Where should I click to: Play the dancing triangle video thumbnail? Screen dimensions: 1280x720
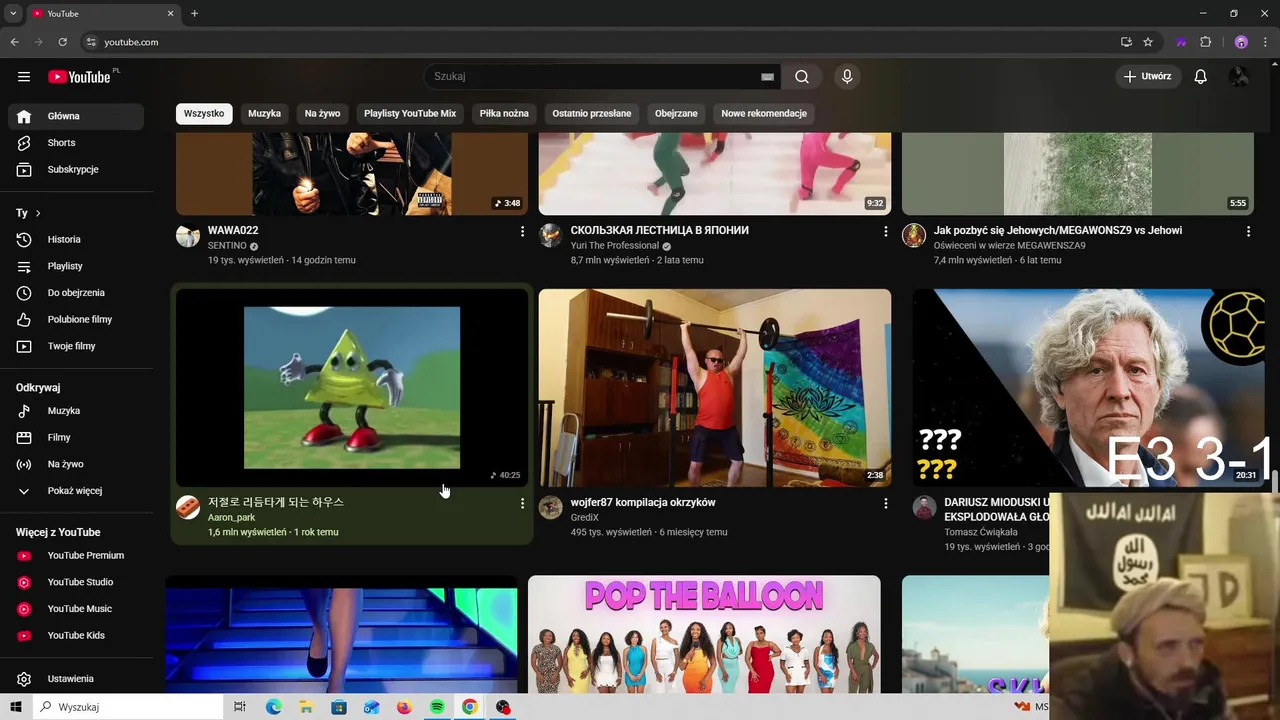coord(352,388)
